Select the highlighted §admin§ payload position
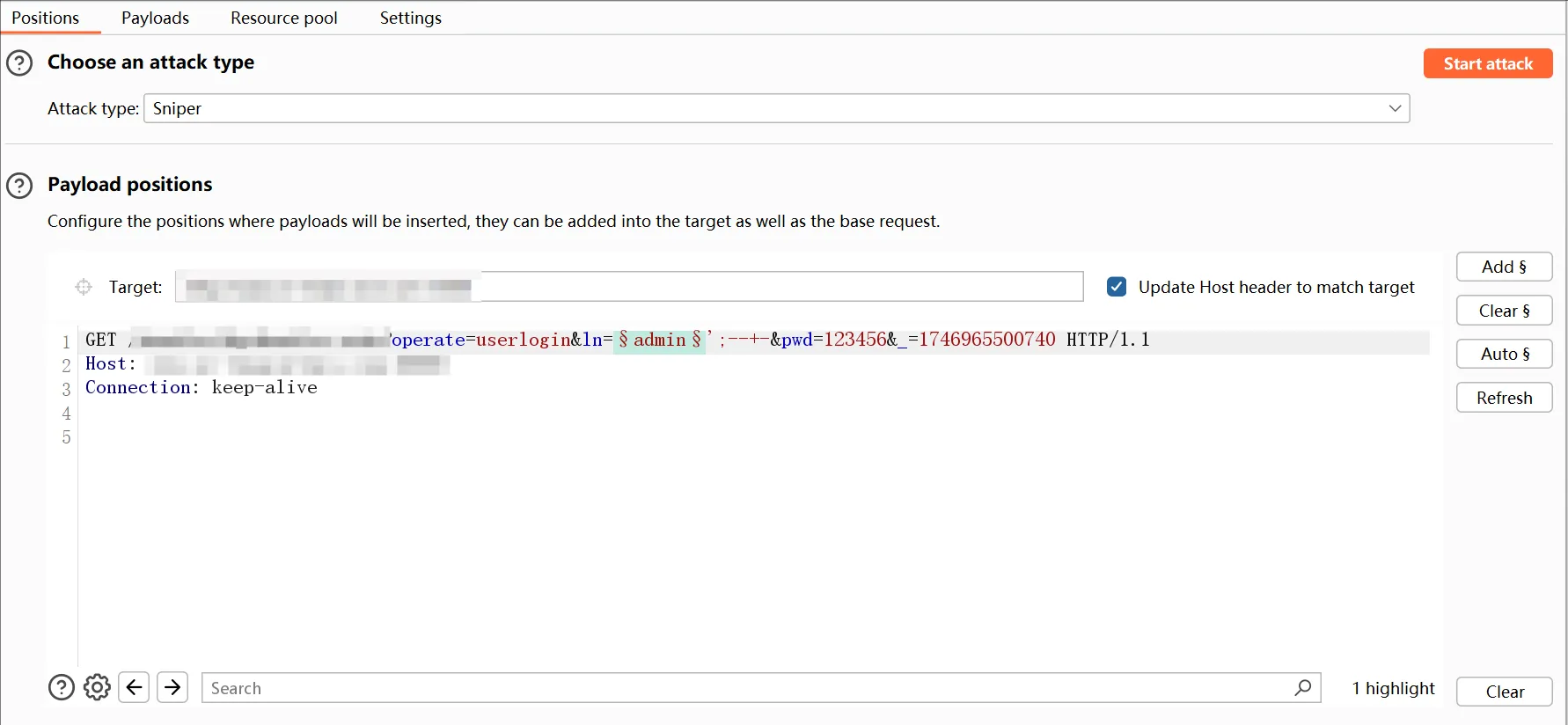 click(660, 340)
